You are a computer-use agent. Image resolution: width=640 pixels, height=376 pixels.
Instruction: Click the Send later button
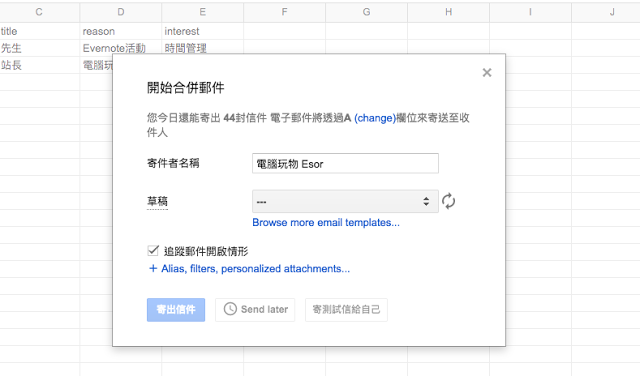(255, 310)
